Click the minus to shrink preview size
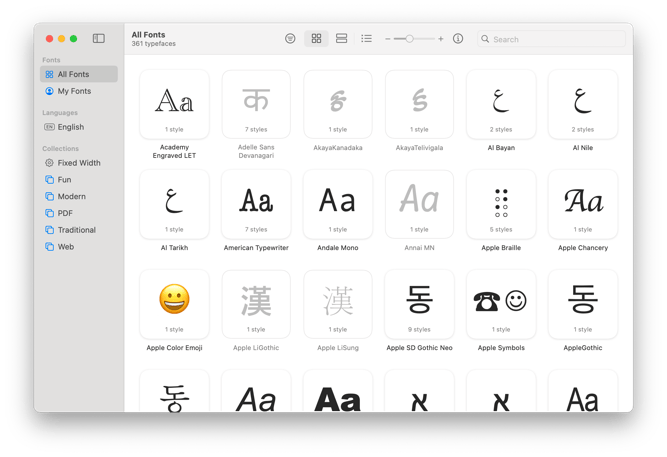667x457 pixels. 388,39
